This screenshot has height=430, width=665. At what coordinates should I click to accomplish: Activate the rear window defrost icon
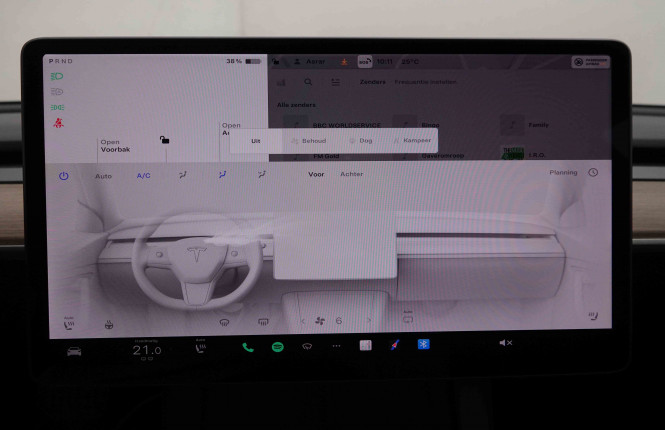coord(262,322)
